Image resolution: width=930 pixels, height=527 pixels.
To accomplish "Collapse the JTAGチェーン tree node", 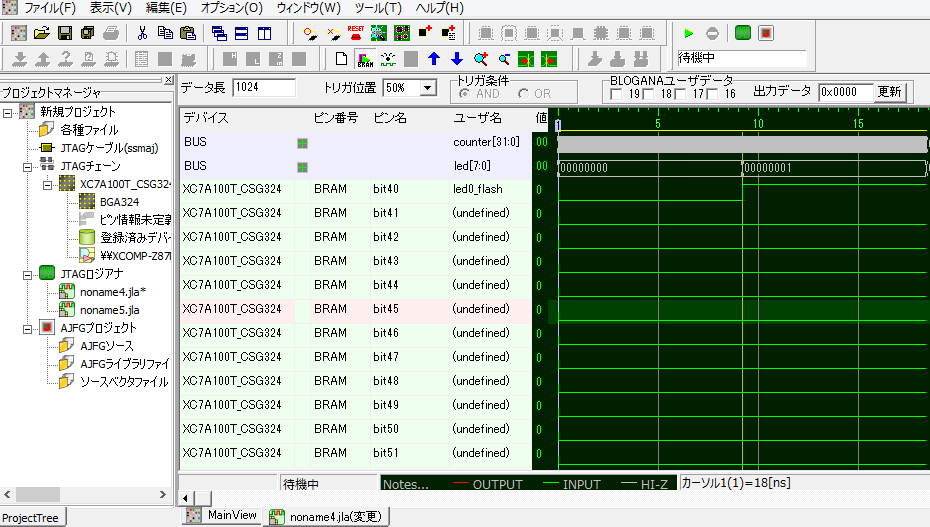I will (27, 166).
